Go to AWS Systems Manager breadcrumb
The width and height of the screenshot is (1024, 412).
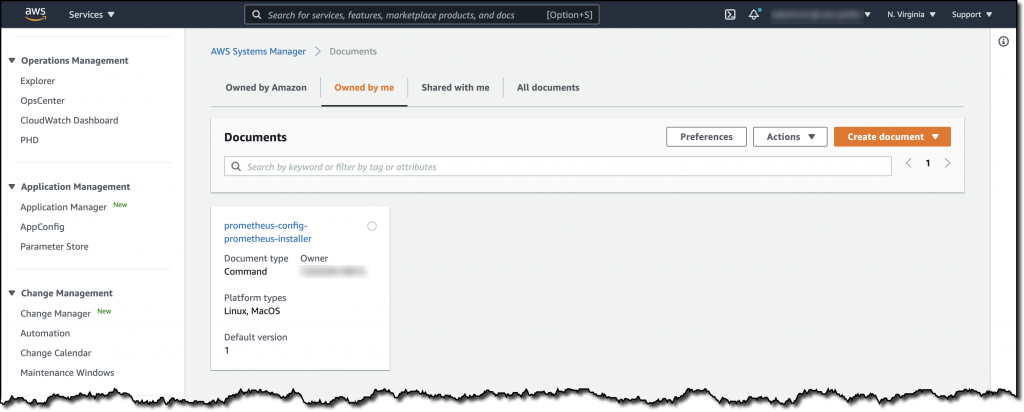(x=258, y=52)
